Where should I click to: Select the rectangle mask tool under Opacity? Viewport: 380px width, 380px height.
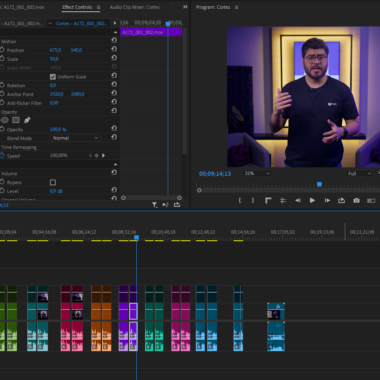pyautogui.click(x=16, y=120)
